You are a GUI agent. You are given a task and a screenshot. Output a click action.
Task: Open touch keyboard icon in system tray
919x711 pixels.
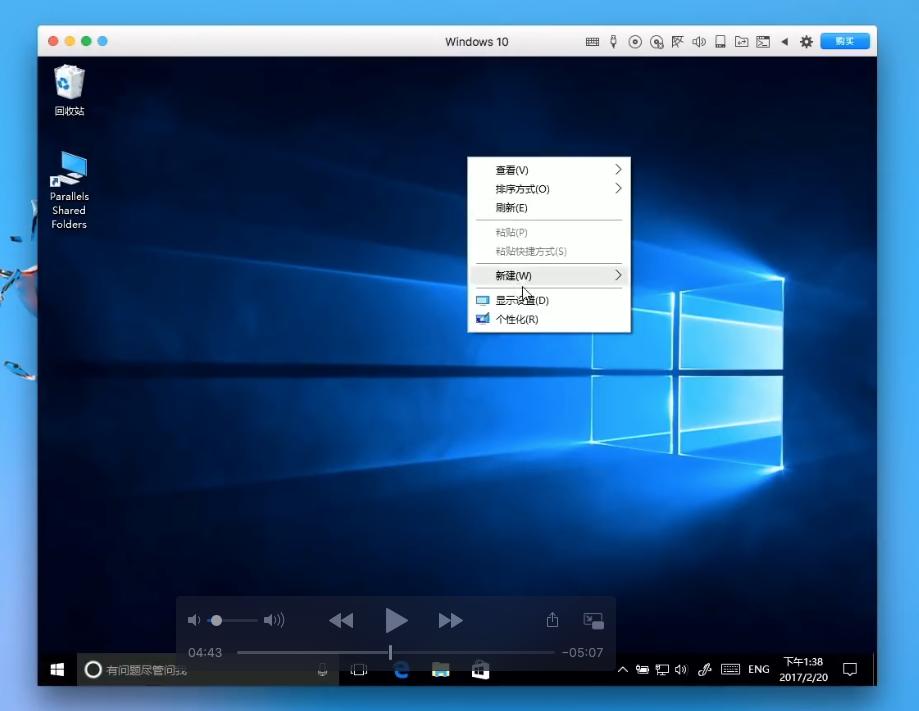point(730,669)
